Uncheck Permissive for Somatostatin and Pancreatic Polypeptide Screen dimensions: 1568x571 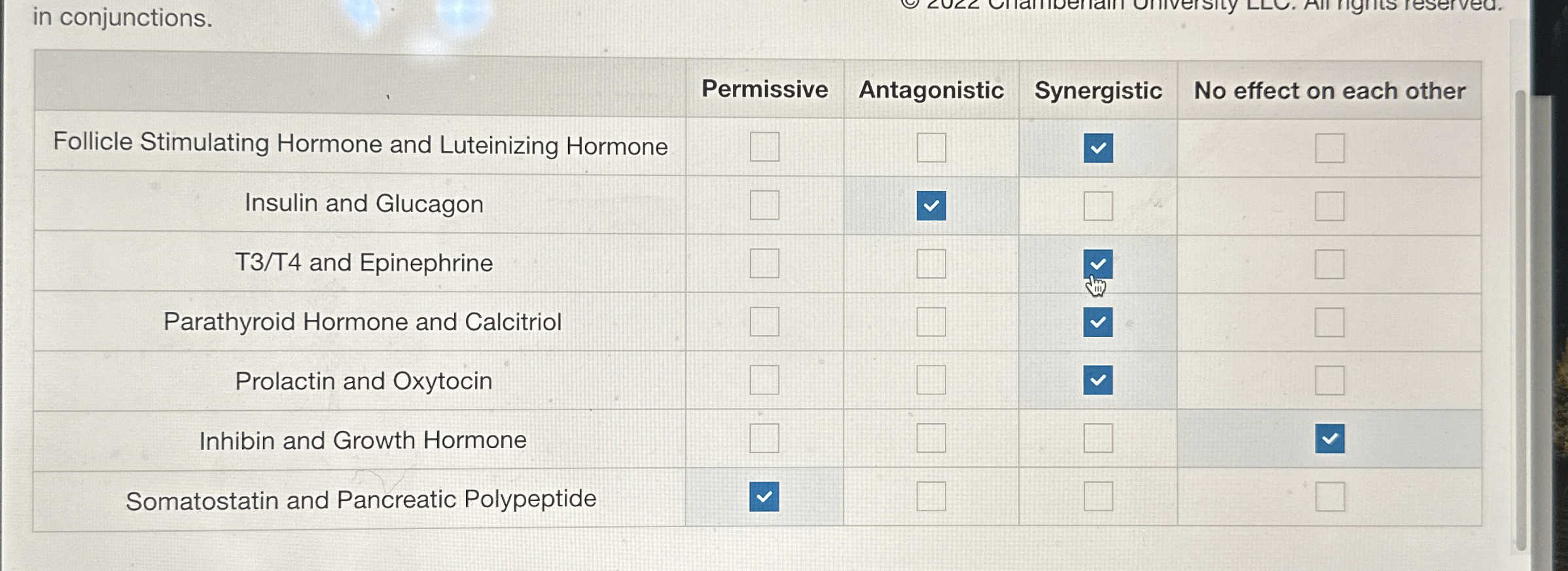coord(764,496)
